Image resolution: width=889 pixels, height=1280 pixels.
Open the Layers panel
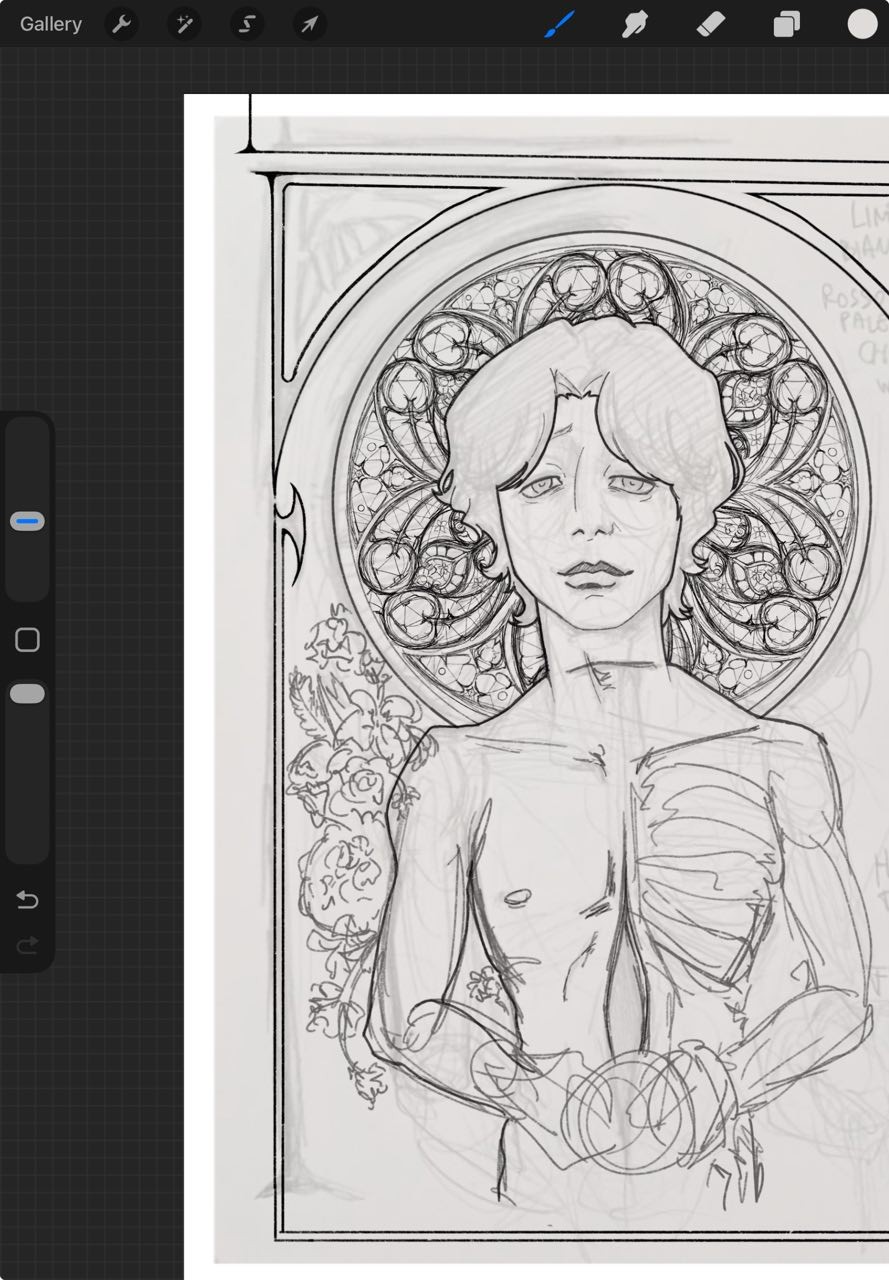tap(787, 24)
